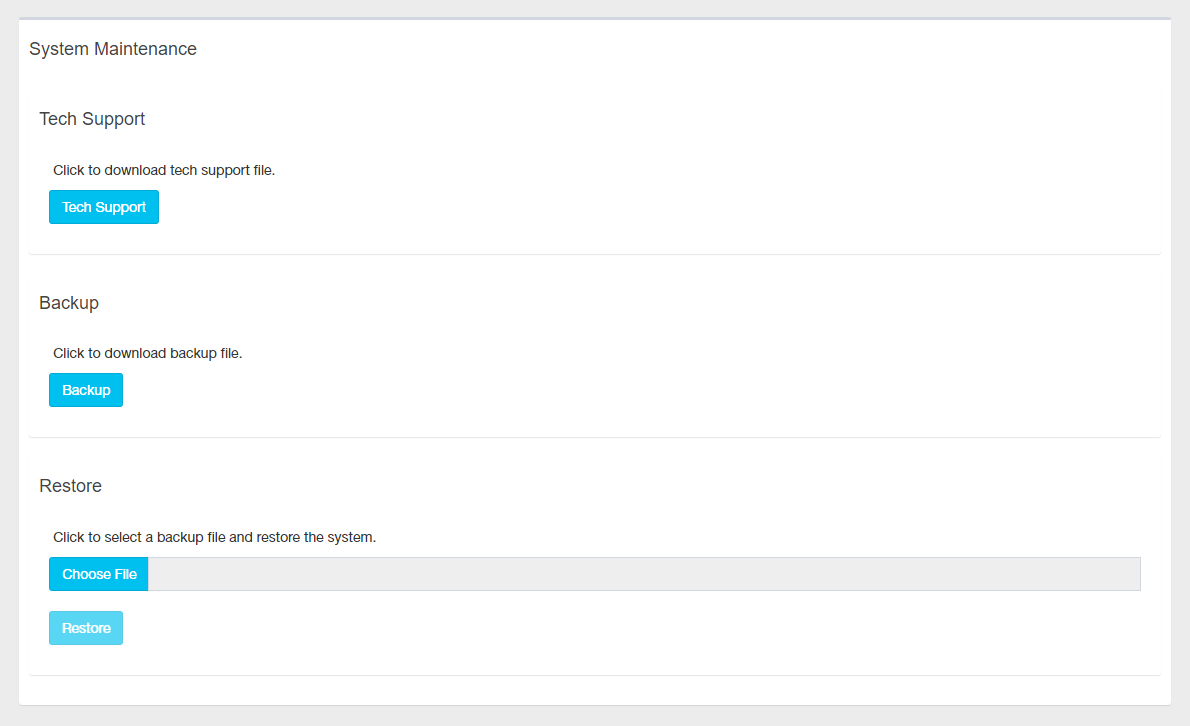Click the top border of the maintenance panel
Image resolution: width=1190 pixels, height=726 pixels.
coord(595,18)
